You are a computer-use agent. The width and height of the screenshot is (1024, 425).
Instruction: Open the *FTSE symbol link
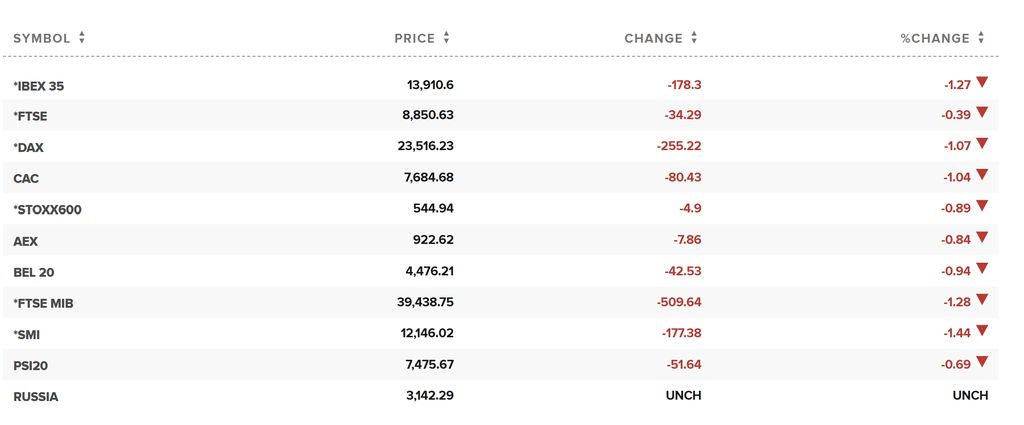point(30,116)
